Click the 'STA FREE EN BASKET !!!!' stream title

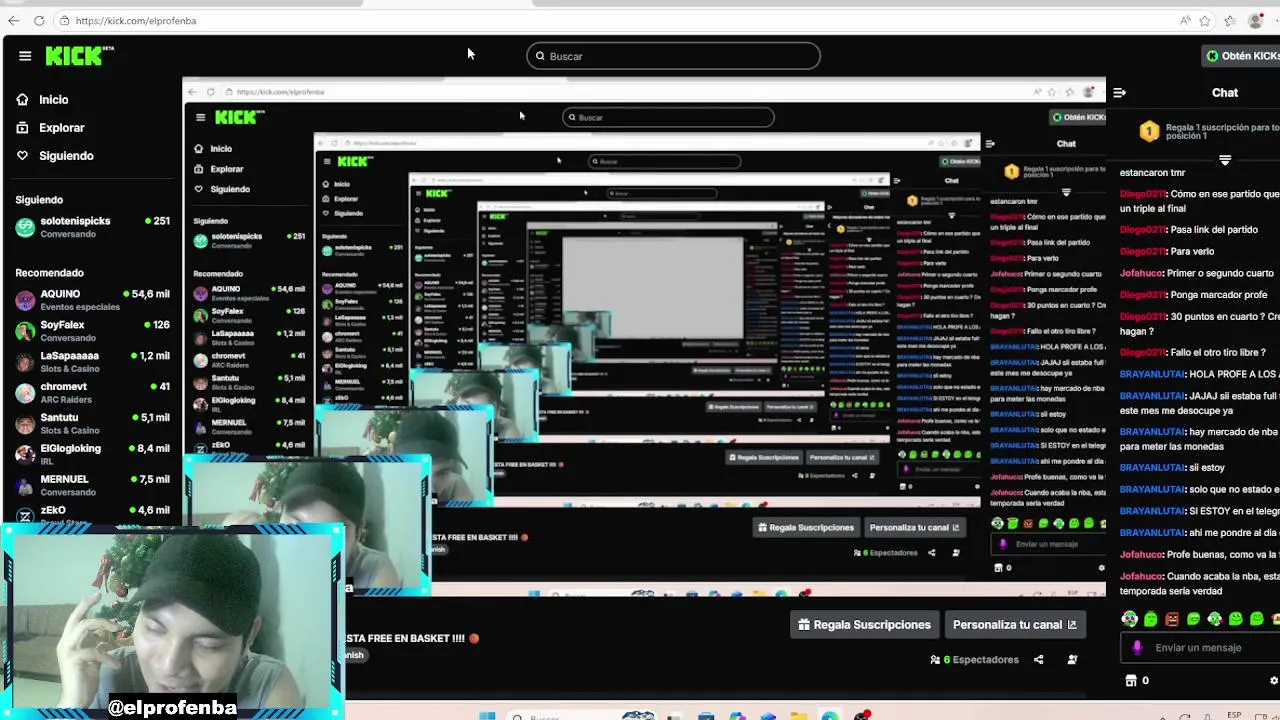click(x=405, y=638)
